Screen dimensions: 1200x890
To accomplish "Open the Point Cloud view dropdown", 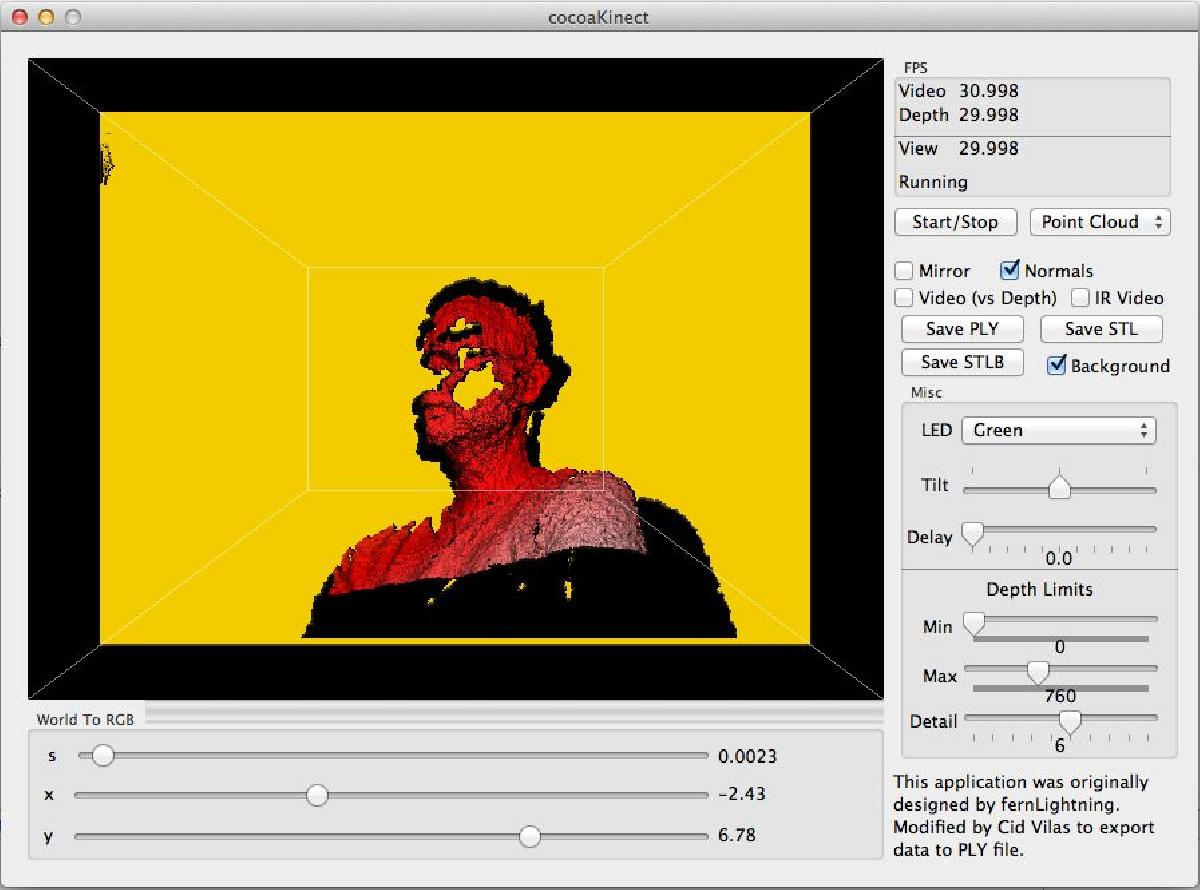I will pos(1100,222).
